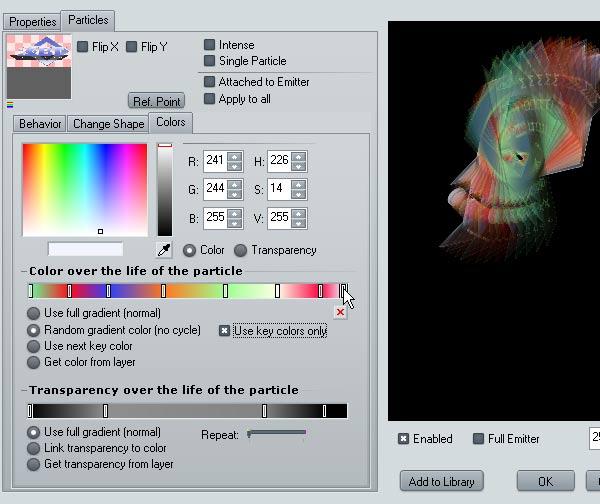Toggle Use key colors only

click(225, 331)
